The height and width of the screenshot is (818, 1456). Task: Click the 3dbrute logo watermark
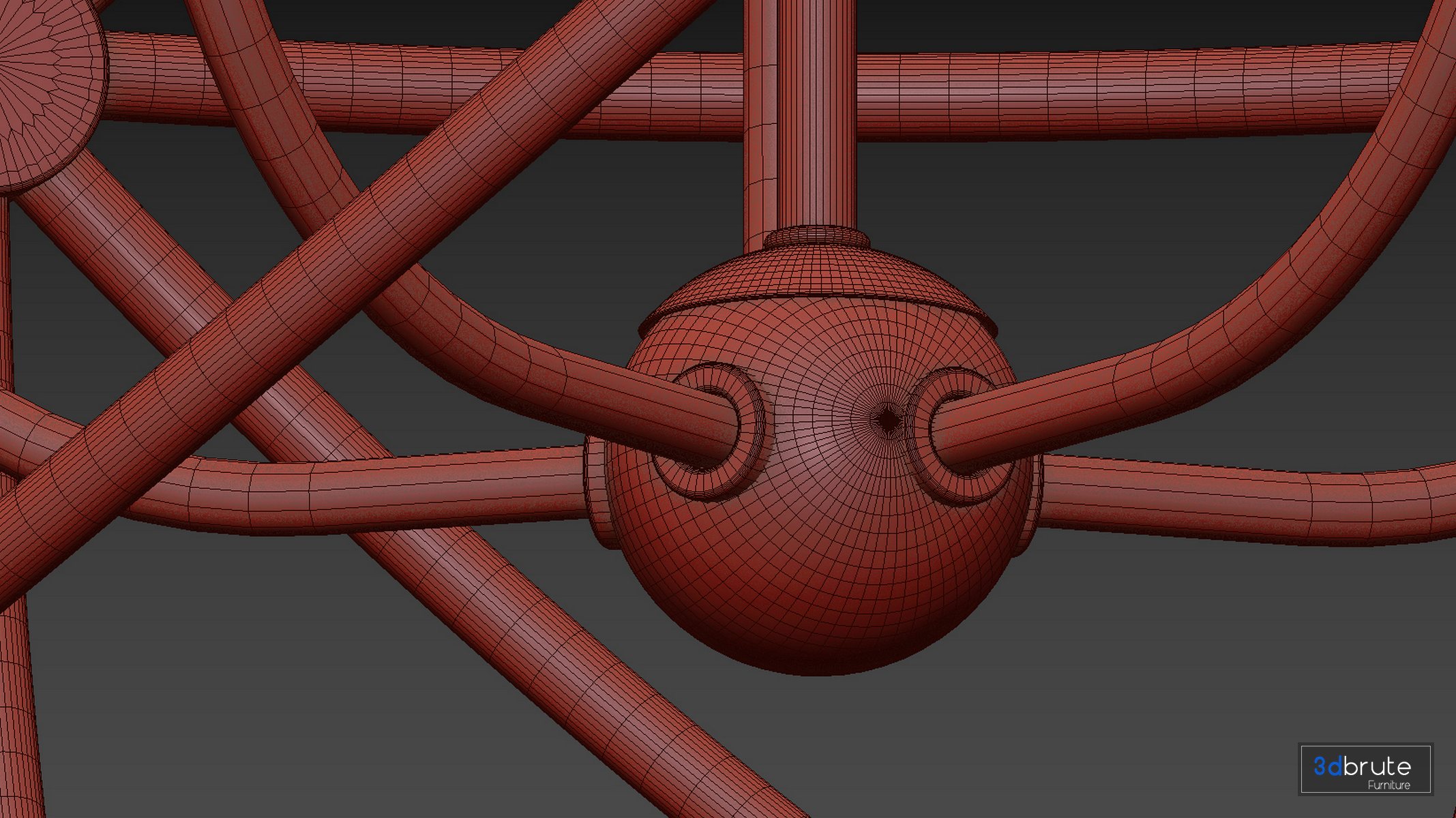pyautogui.click(x=1365, y=769)
